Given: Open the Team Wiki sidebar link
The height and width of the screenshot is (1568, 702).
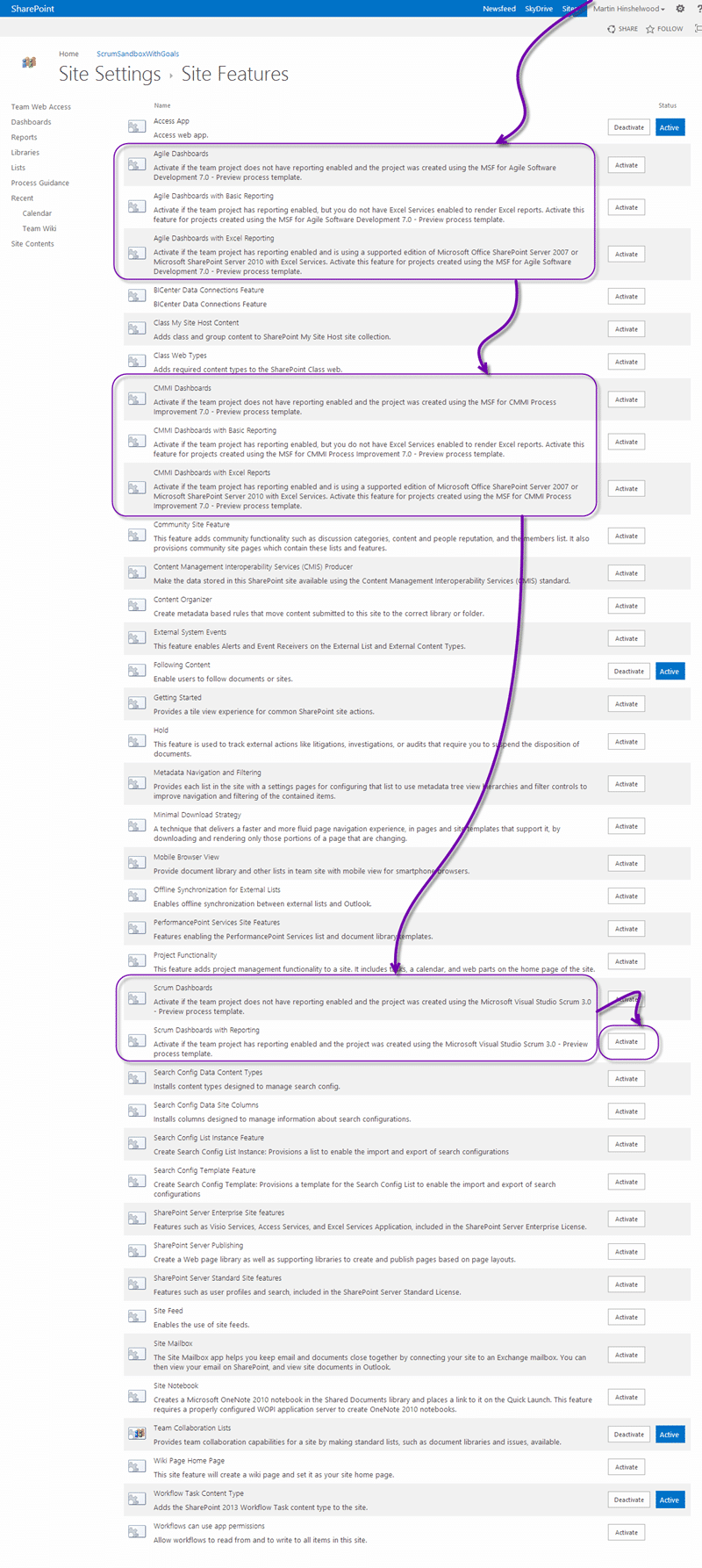Looking at the screenshot, I should [39, 228].
